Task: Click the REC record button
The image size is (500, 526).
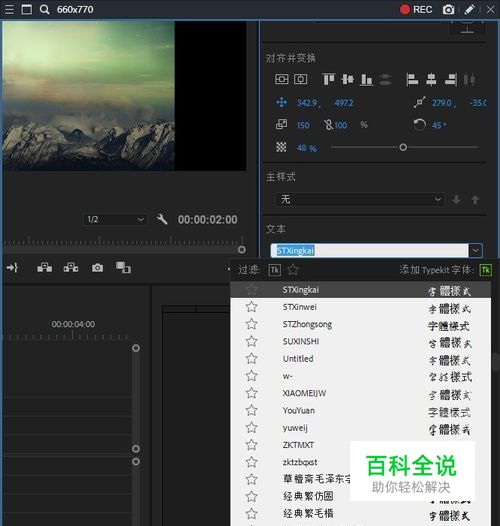Action: click(x=416, y=9)
